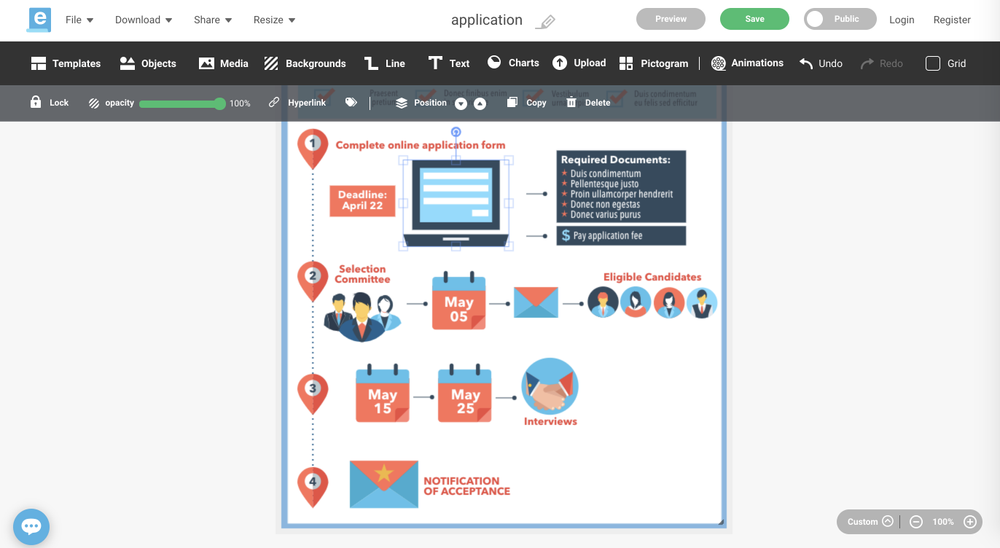Click the Register link
Image resolution: width=1000 pixels, height=548 pixels.
coord(952,20)
